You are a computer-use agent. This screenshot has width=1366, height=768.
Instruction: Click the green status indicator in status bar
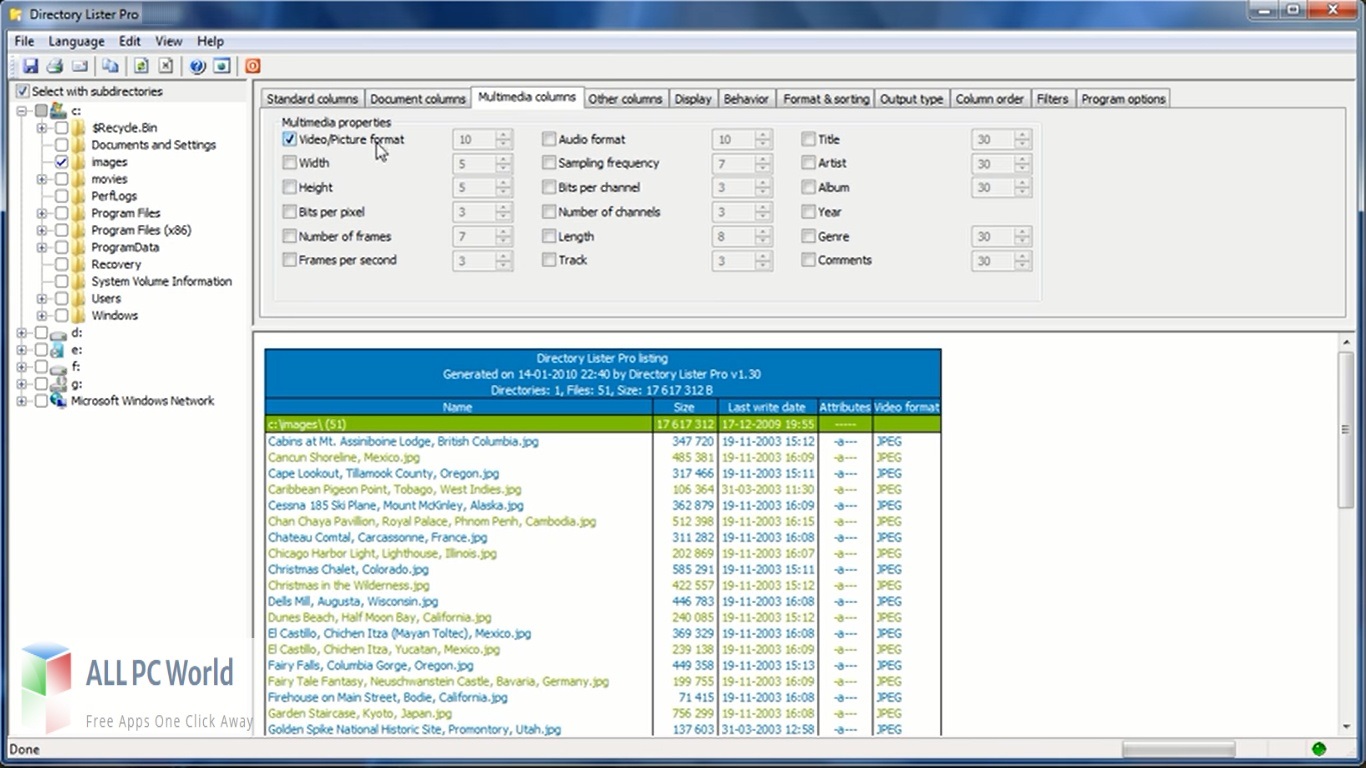1319,749
